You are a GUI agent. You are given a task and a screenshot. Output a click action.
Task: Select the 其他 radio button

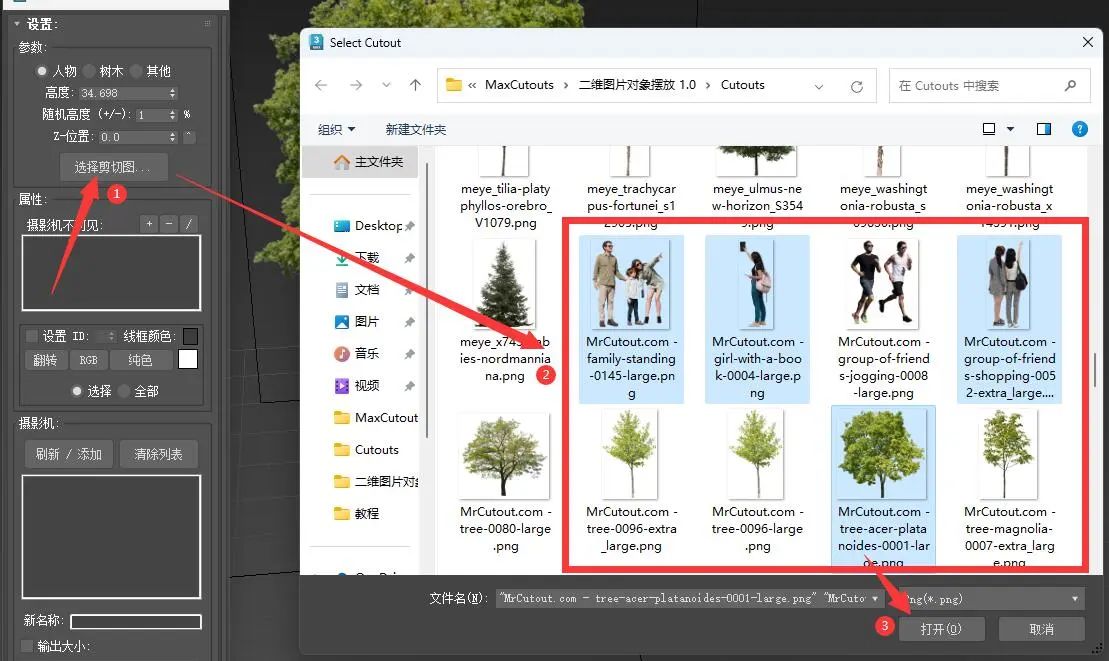point(136,71)
